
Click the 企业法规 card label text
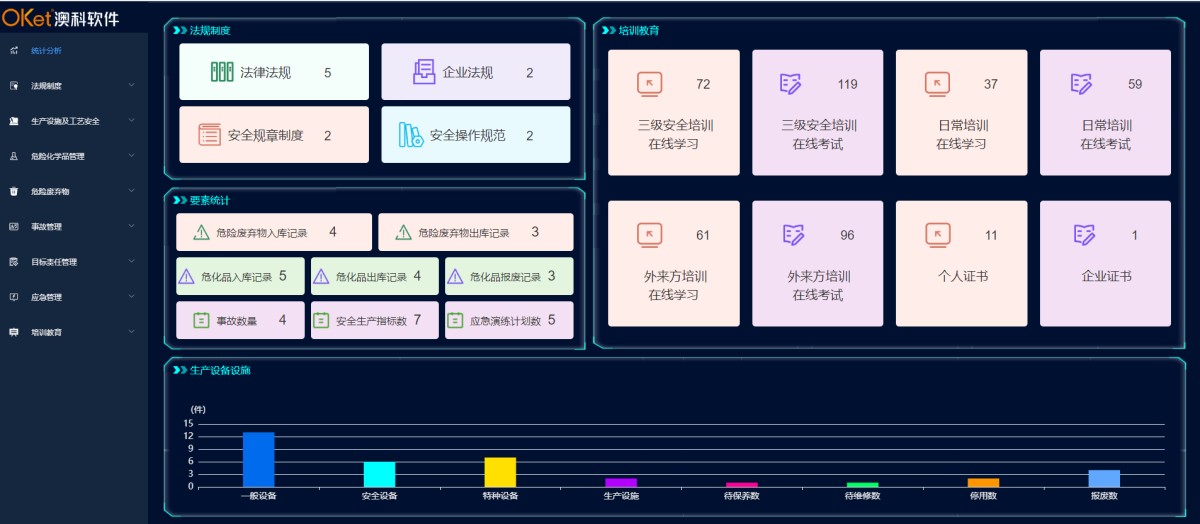pos(468,73)
